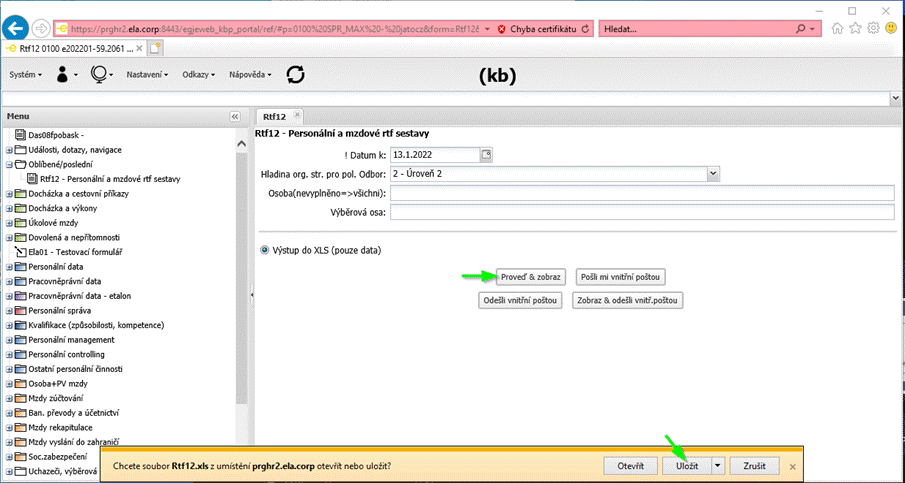Screen dimensions: 905x483
Task: Collapse the Menu panel with double-arrow icon
Action: point(235,116)
